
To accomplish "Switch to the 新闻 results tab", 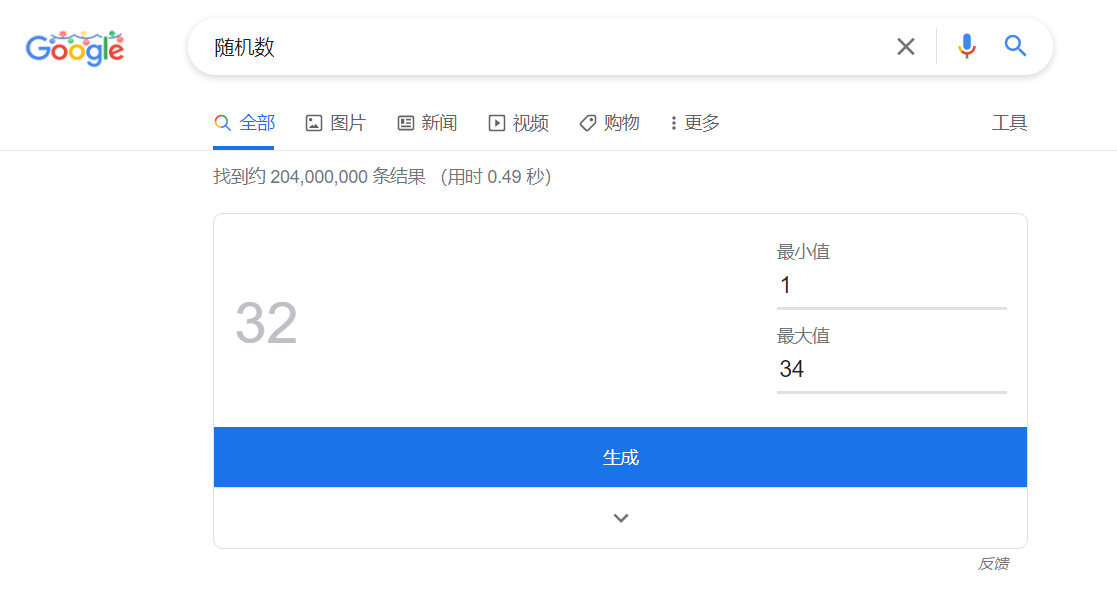I will click(426, 122).
